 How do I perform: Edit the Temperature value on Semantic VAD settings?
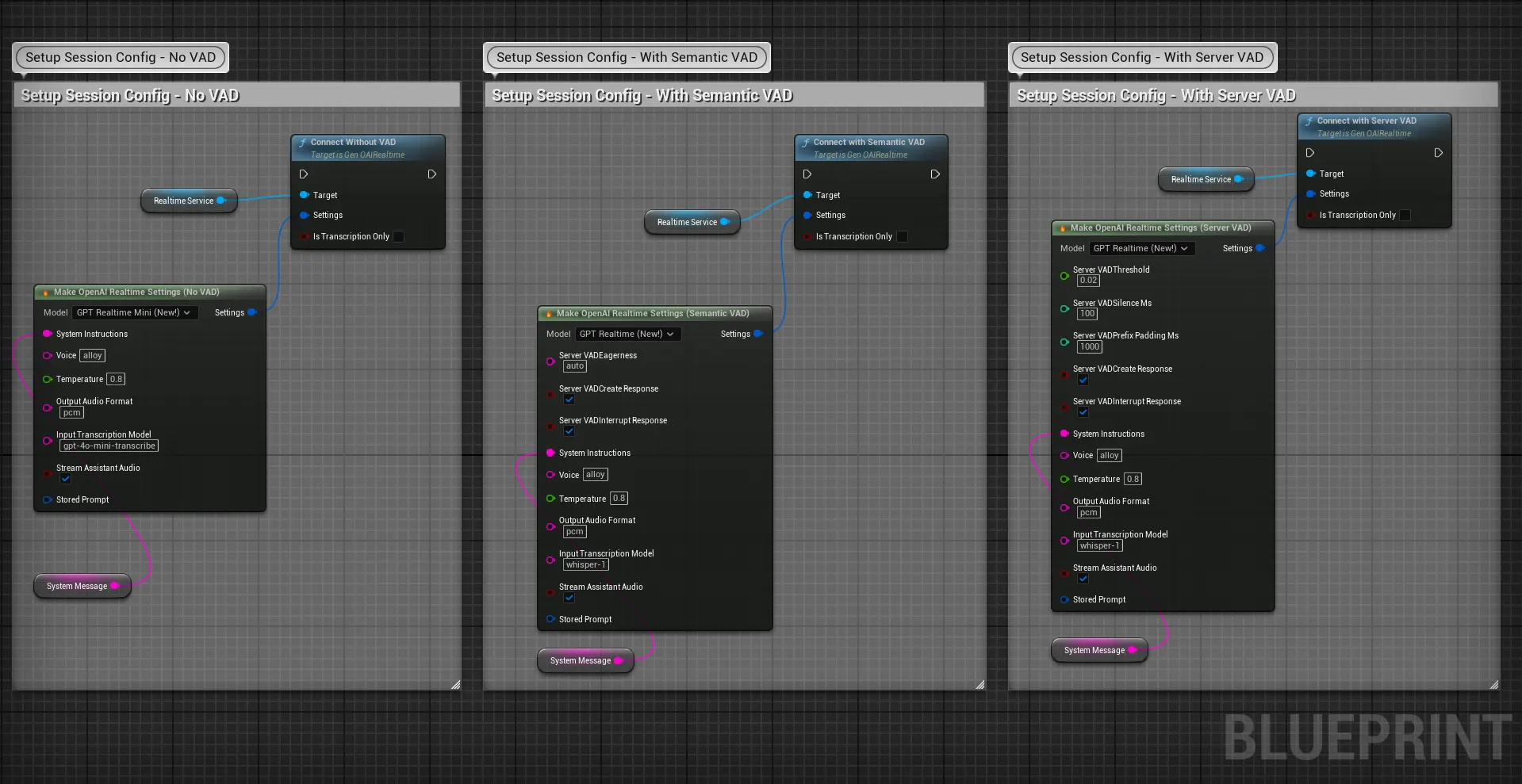619,499
